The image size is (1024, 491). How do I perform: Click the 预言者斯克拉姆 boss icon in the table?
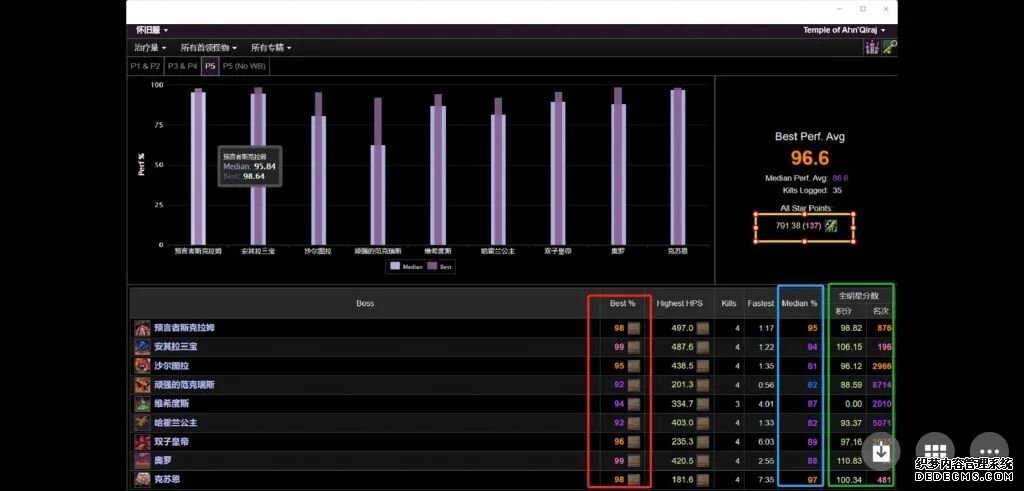[x=142, y=328]
